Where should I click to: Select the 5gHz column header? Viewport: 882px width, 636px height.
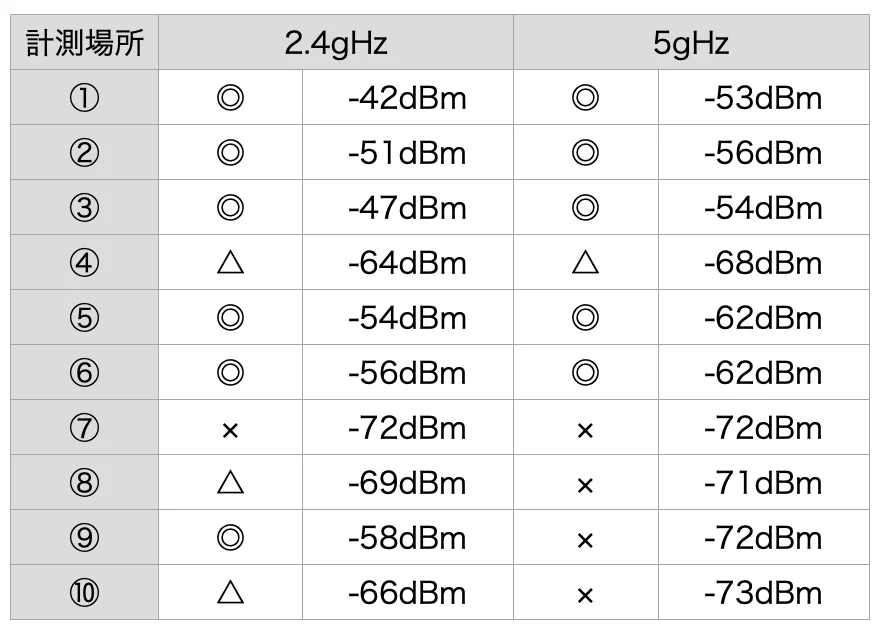[x=691, y=43]
